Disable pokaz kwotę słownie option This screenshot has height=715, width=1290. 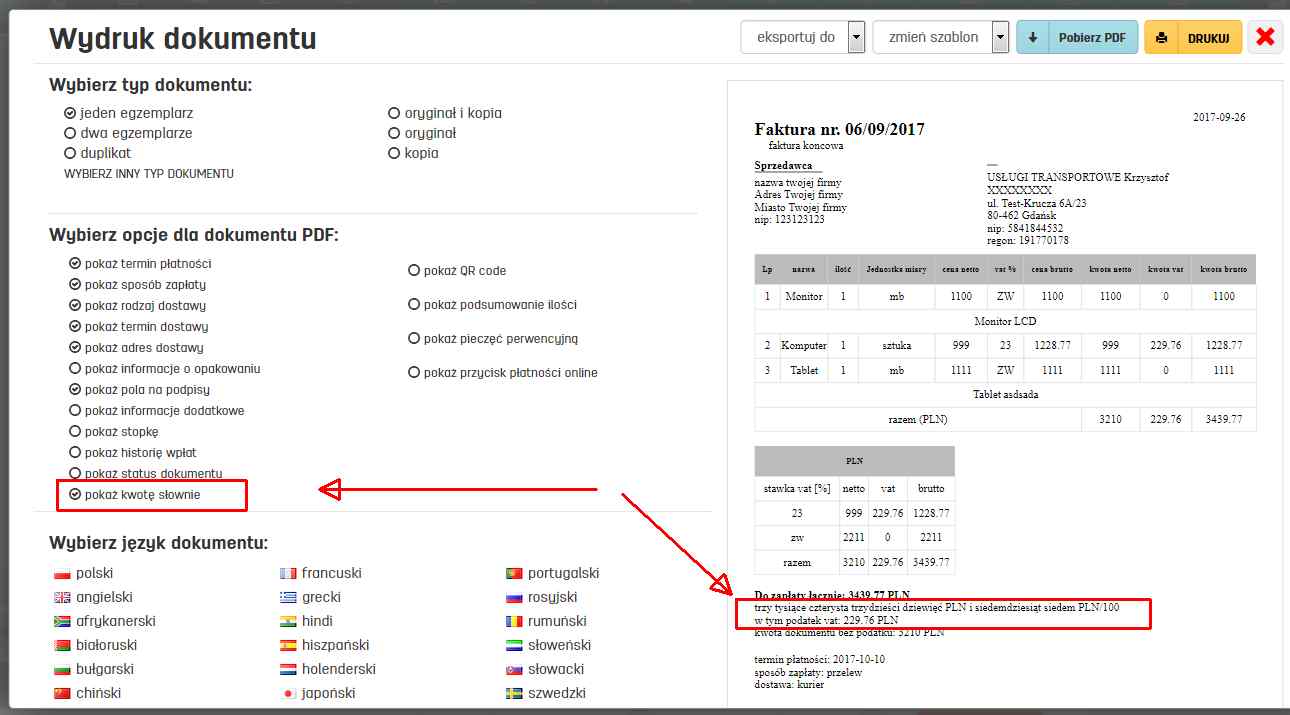pyautogui.click(x=75, y=494)
